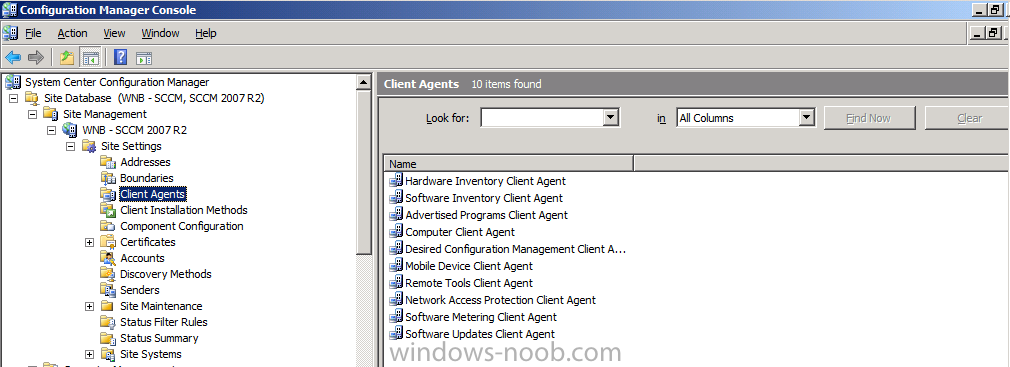Image resolution: width=1010 pixels, height=367 pixels.
Task: Open the View menu
Action: (114, 33)
